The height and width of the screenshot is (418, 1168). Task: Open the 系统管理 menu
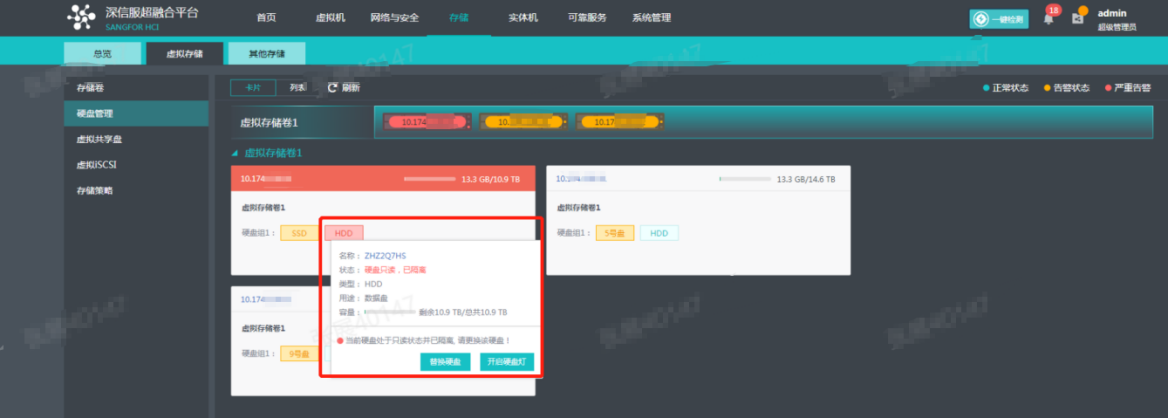[x=651, y=17]
